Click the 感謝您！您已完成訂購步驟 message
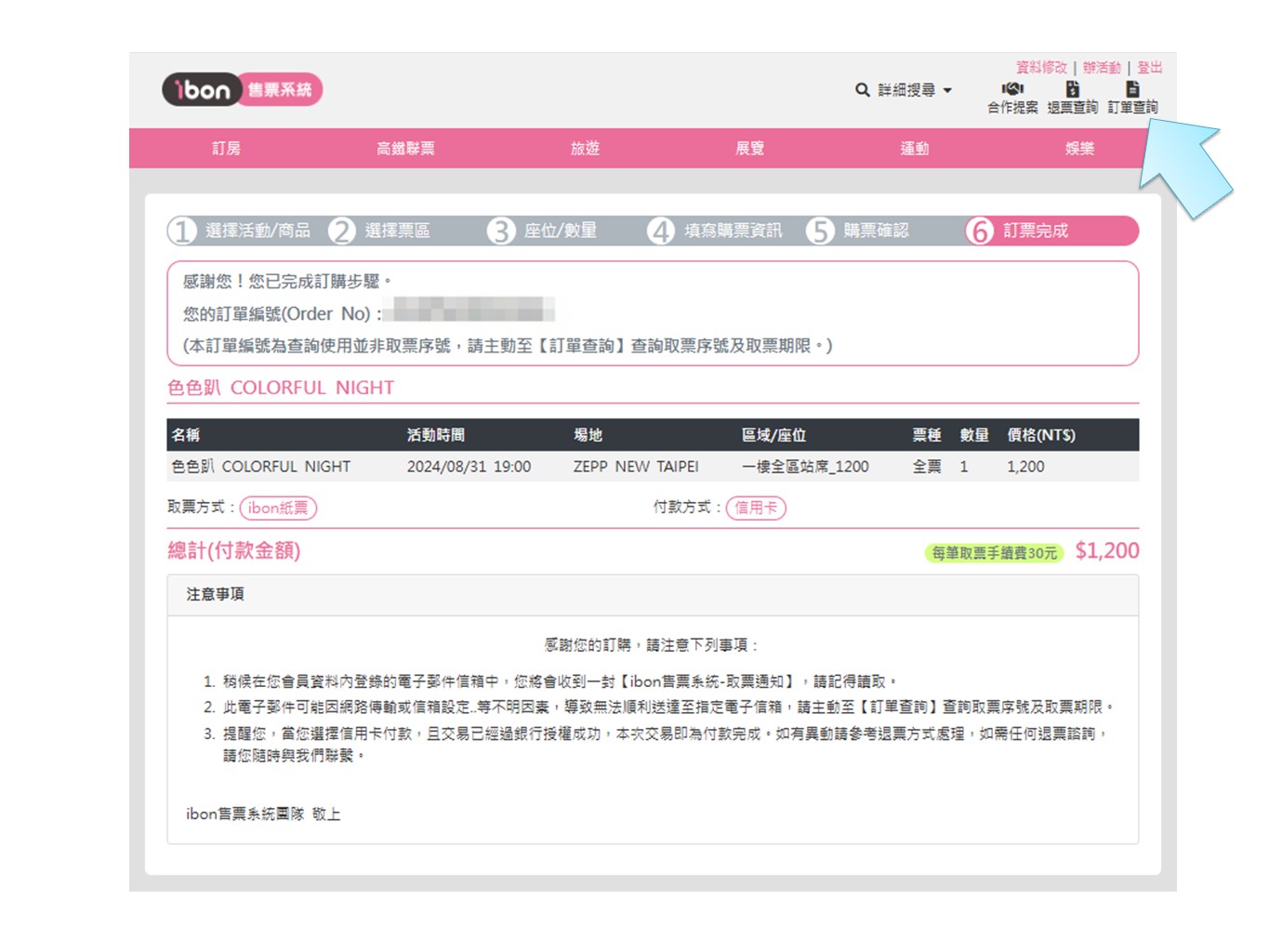 tap(287, 281)
